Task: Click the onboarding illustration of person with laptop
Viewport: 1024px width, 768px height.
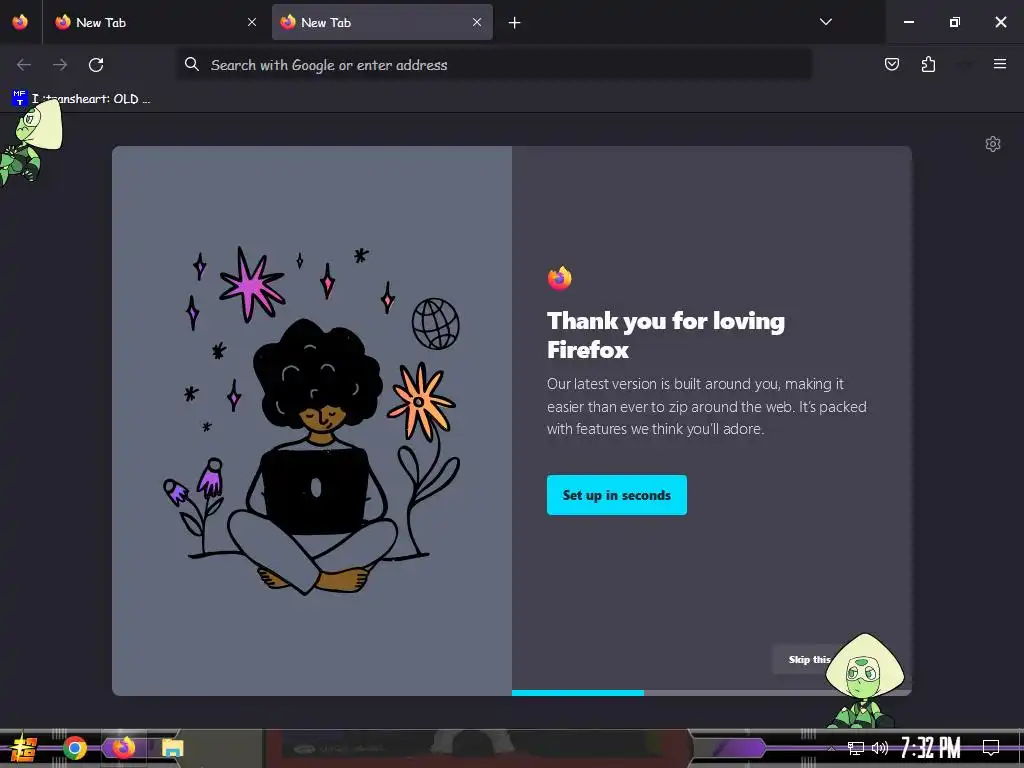Action: click(312, 421)
